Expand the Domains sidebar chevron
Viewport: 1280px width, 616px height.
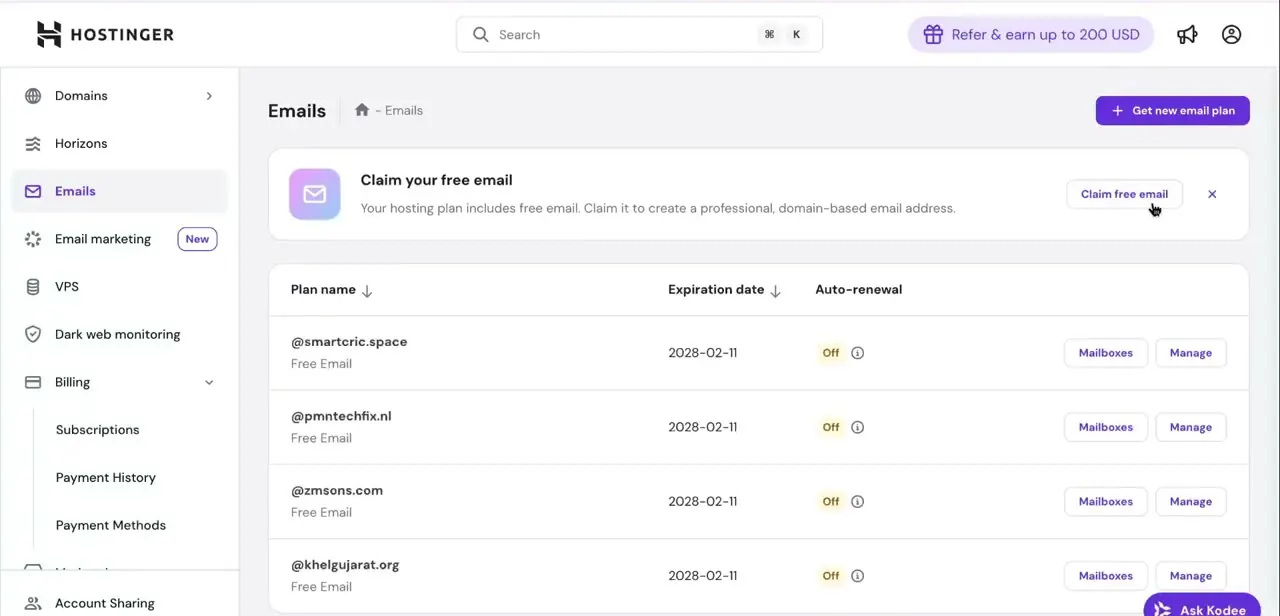[209, 96]
